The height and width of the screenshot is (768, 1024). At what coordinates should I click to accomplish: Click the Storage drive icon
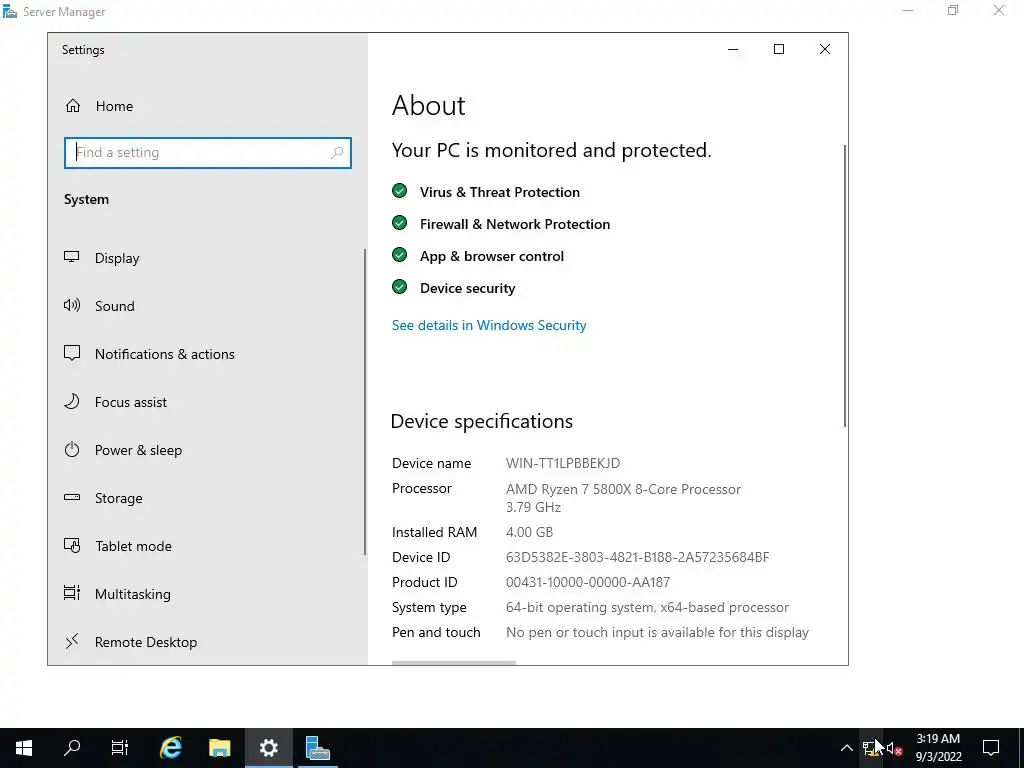72,498
